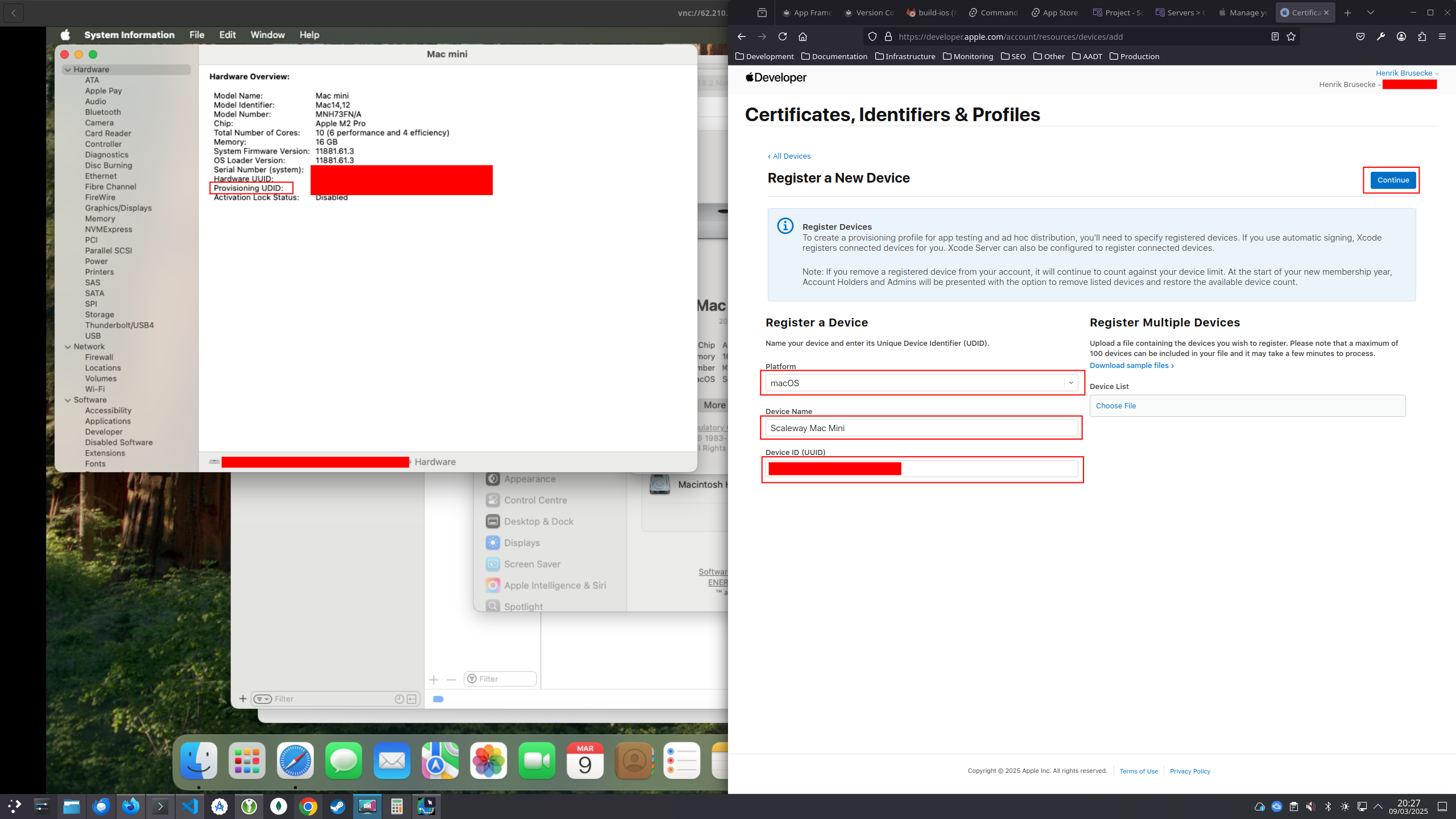Open Thunderbird from the taskbar
Screen dimensions: 1456x819
(x=101, y=806)
